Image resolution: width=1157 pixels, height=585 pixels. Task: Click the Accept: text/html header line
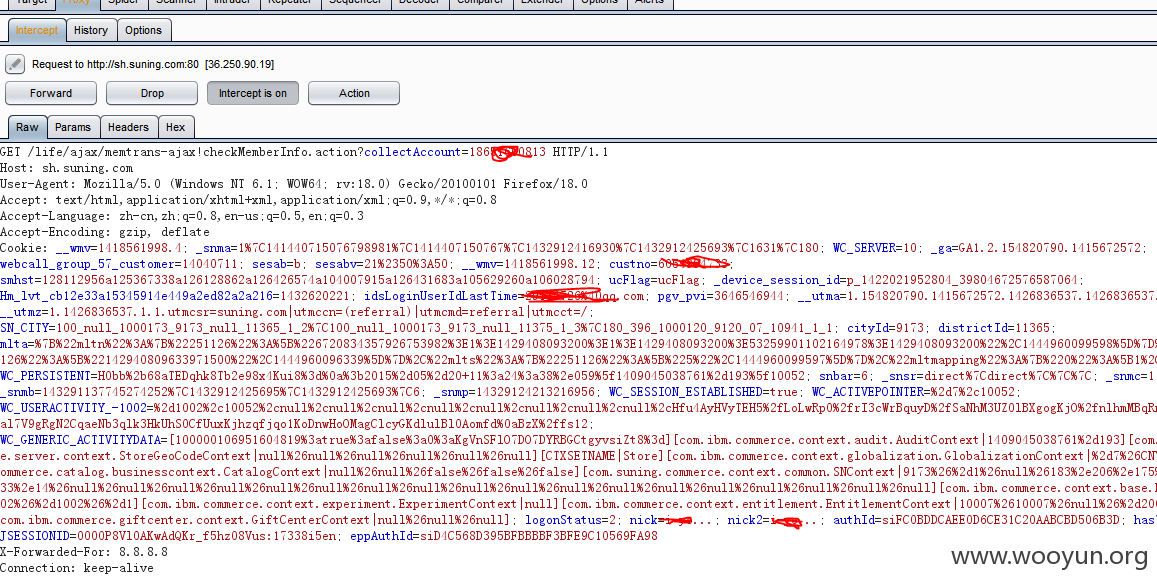249,200
